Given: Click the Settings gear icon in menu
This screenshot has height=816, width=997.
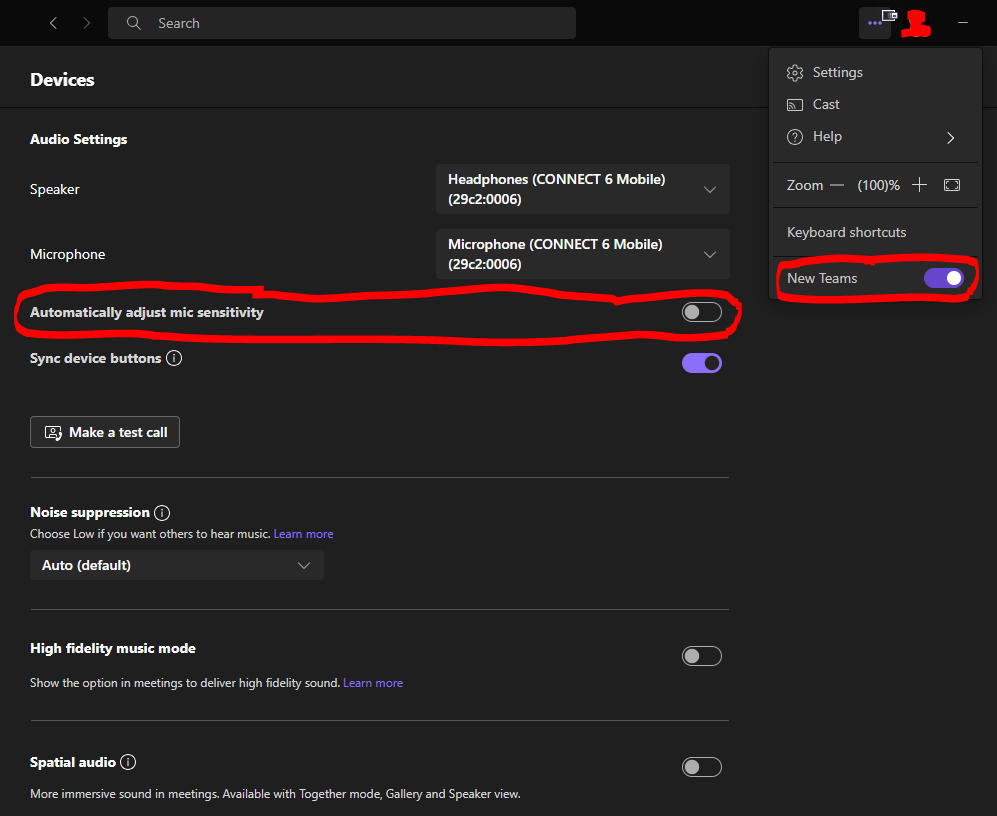Looking at the screenshot, I should tap(795, 73).
